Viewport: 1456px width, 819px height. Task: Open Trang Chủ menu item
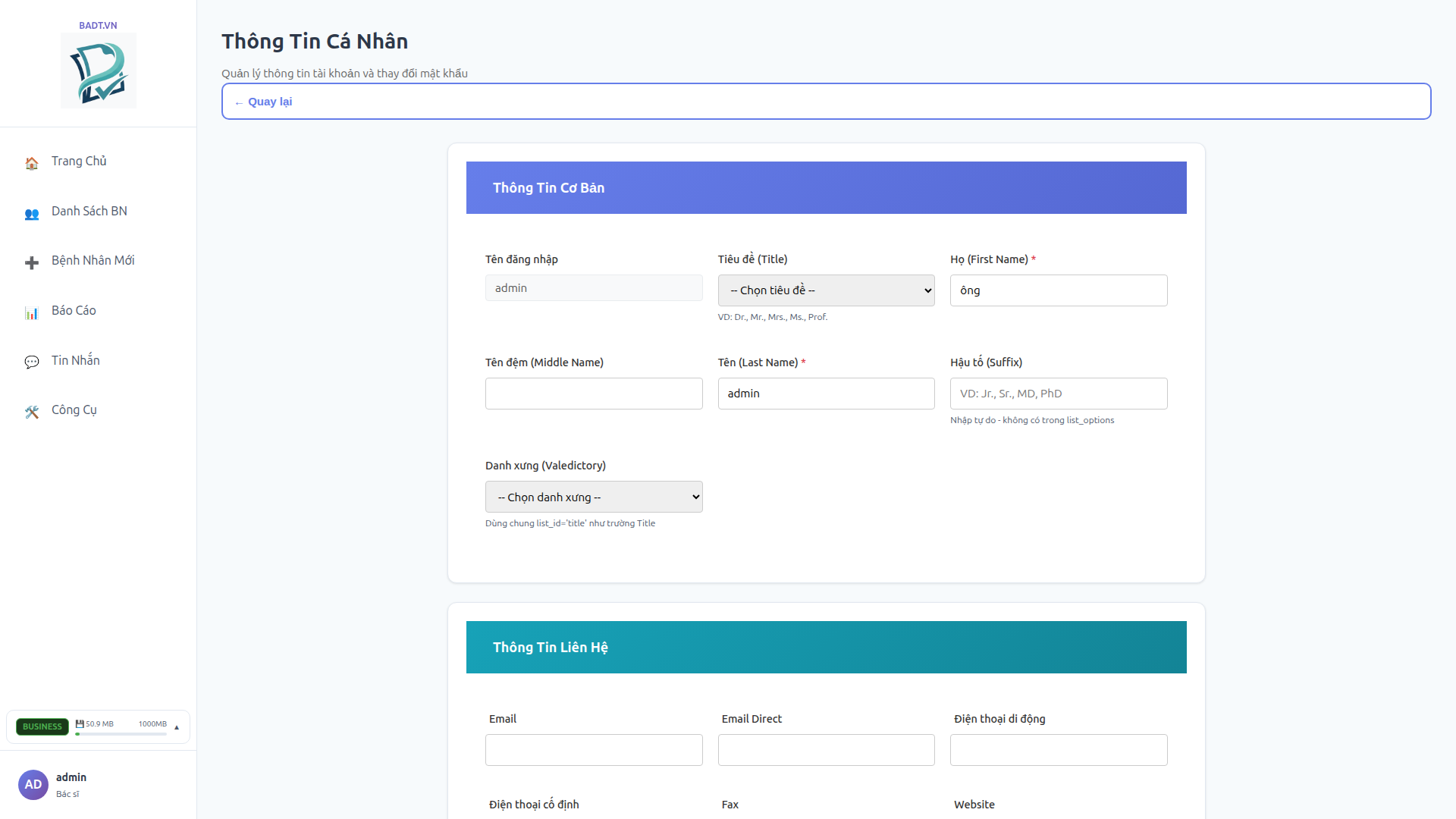(99, 162)
